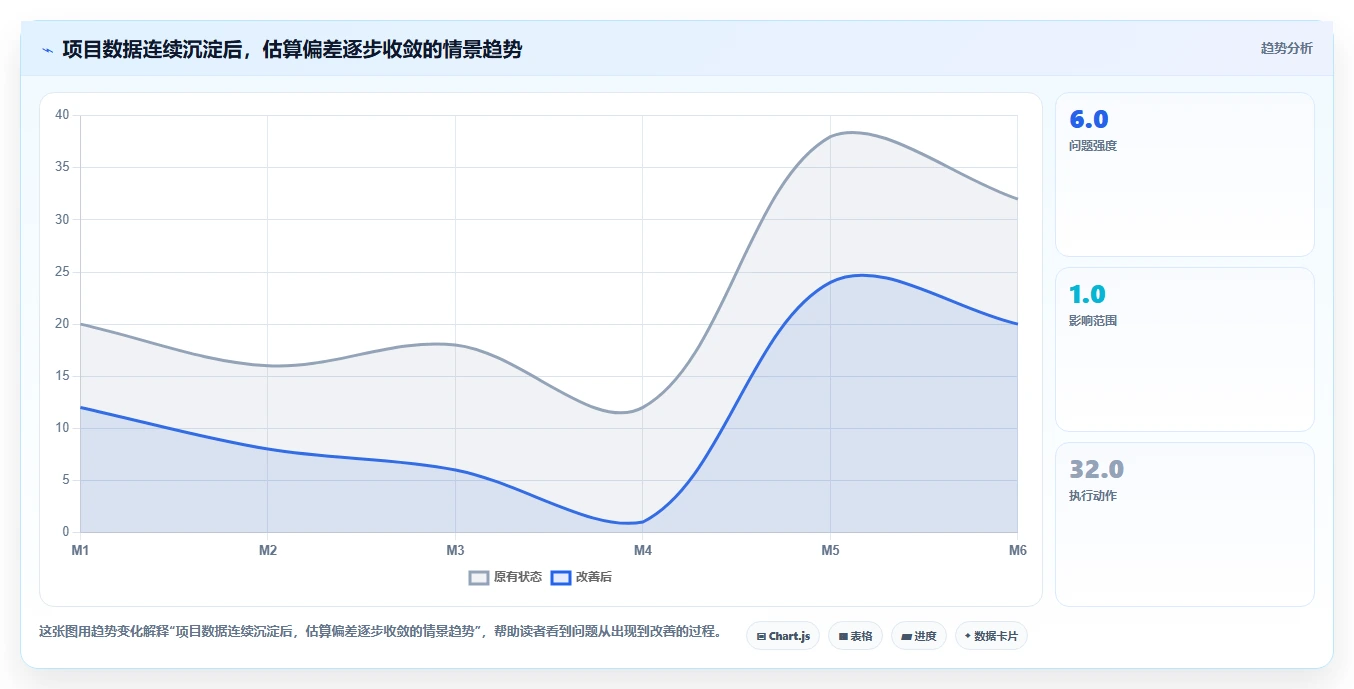The image size is (1354, 689).
Task: Click the 问题强度 label
Action: click(x=1093, y=146)
